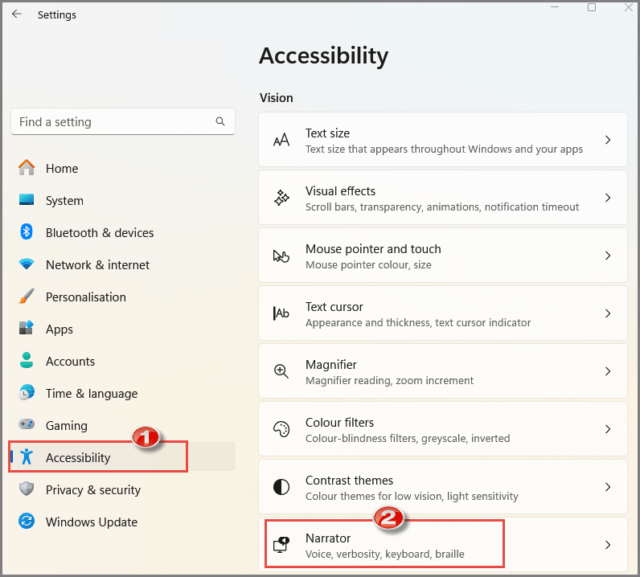Open the Colour filters settings card
The height and width of the screenshot is (577, 640).
click(x=443, y=429)
